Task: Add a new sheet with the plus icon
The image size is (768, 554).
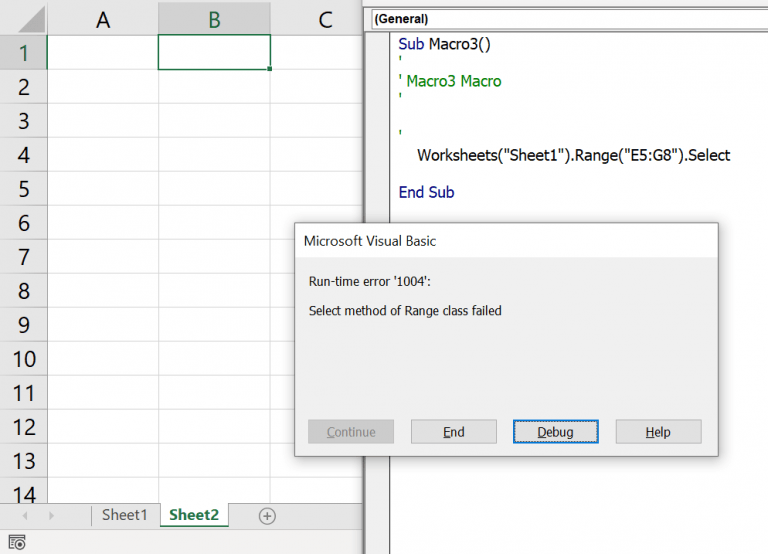Action: click(x=267, y=516)
